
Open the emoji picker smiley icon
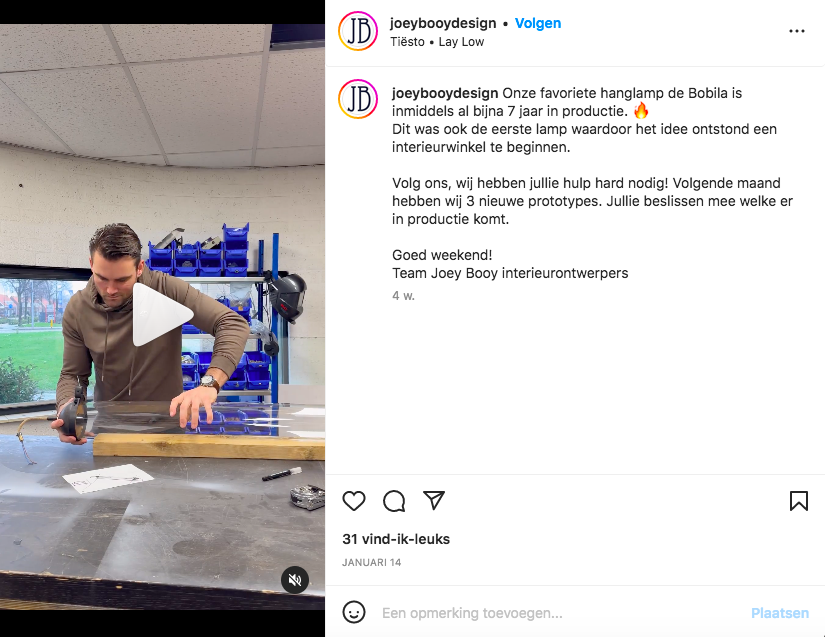pos(354,613)
